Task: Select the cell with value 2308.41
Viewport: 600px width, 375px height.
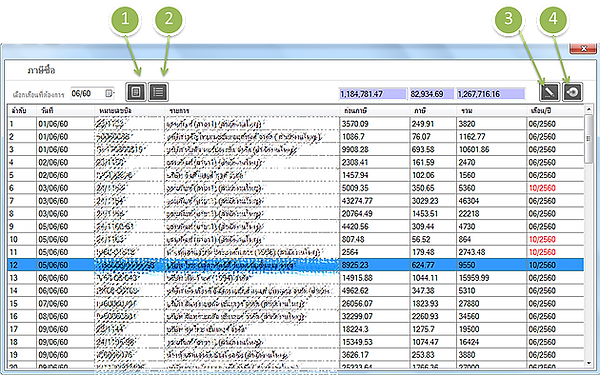Action: click(375, 162)
